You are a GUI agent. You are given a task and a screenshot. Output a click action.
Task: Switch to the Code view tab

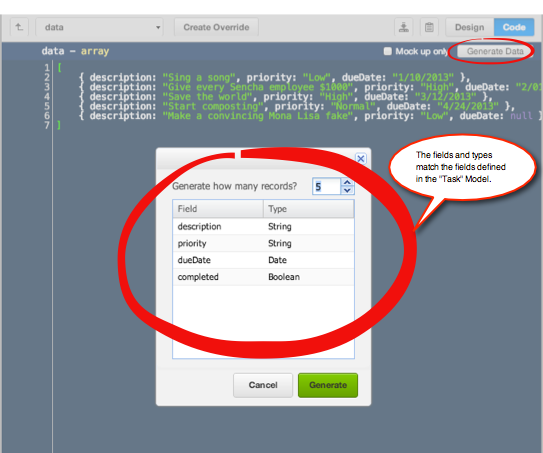[x=514, y=27]
